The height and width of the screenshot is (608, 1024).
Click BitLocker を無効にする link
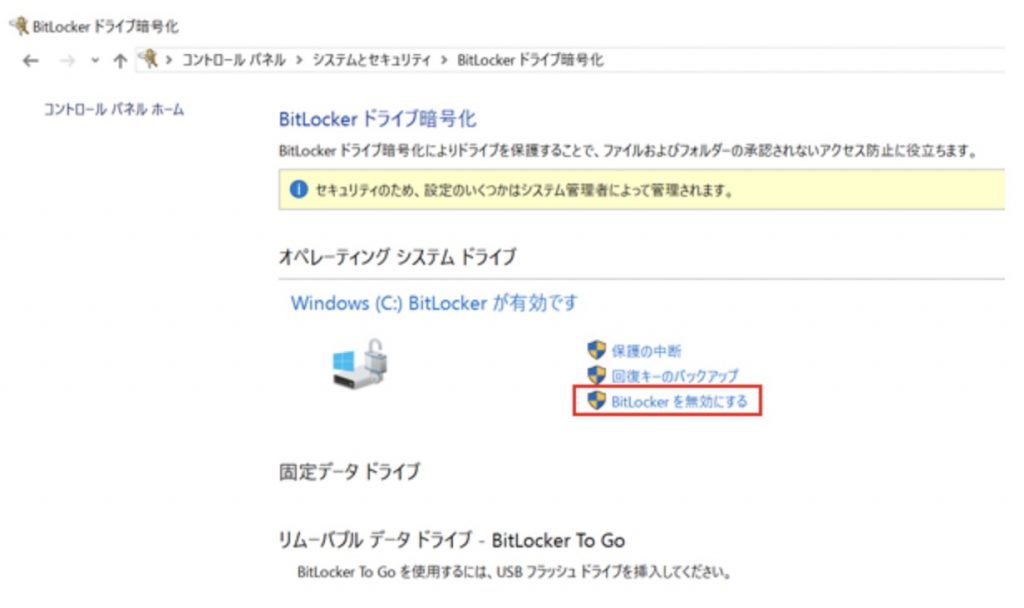[x=679, y=401]
